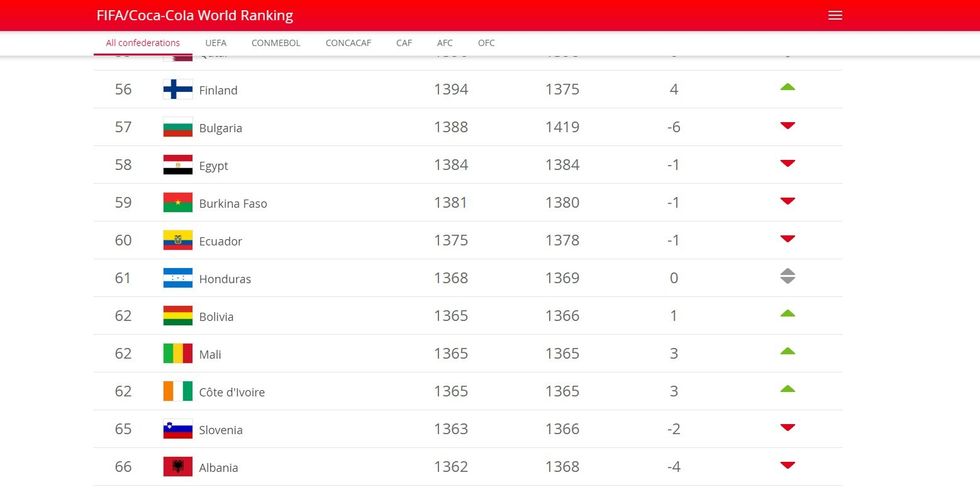Click the green up arrow in the Finland row
The height and width of the screenshot is (489, 980).
787,88
